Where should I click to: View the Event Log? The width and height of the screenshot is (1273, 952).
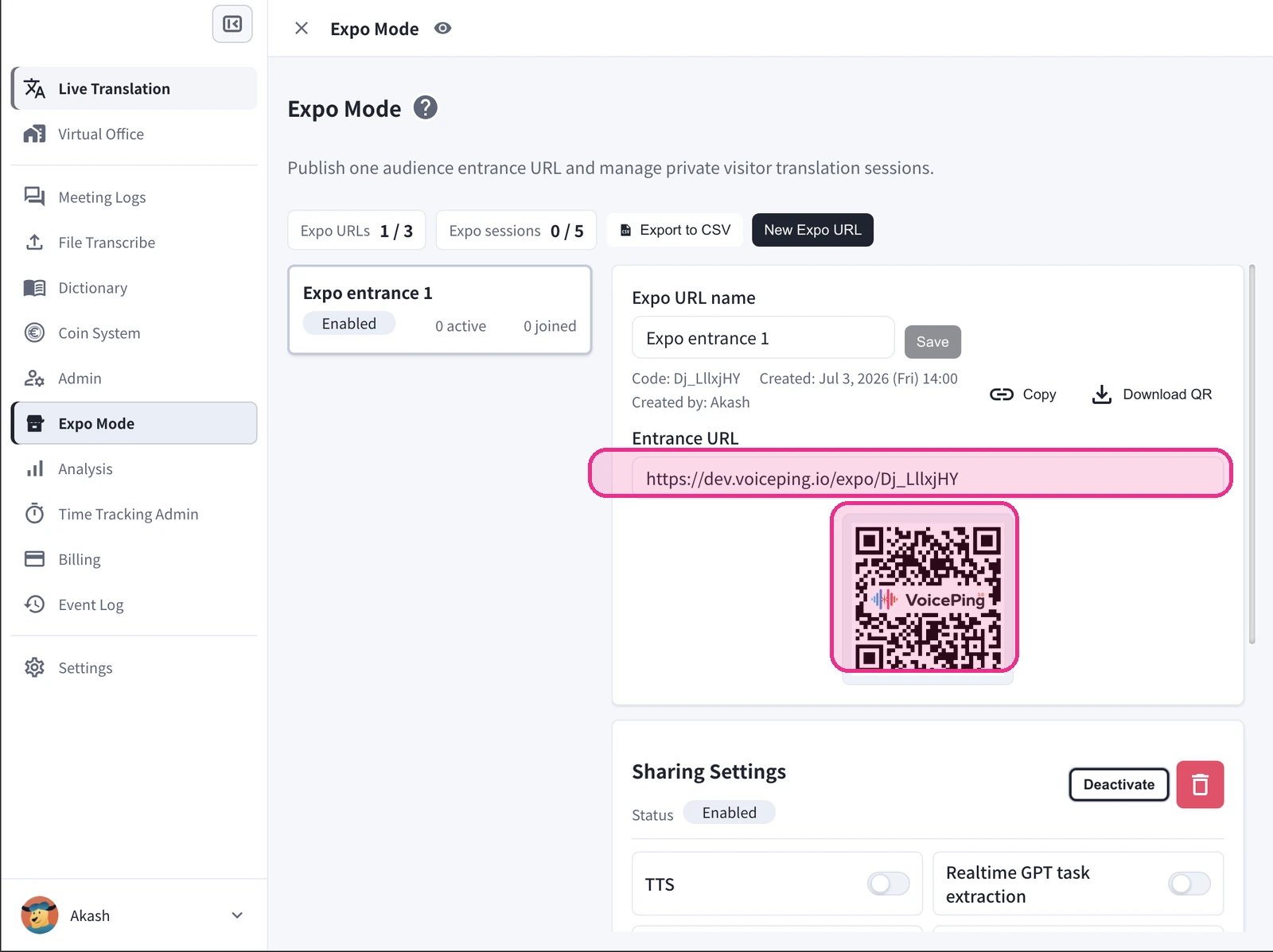coord(134,604)
